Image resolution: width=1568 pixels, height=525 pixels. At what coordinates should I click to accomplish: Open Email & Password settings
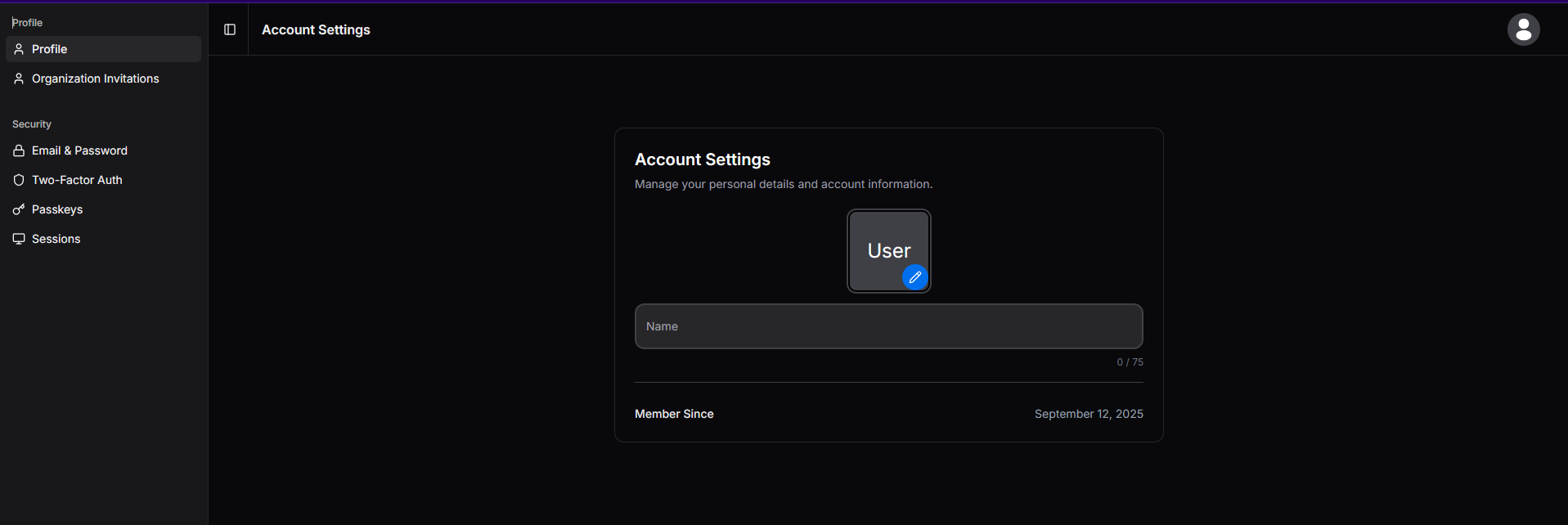(103, 150)
